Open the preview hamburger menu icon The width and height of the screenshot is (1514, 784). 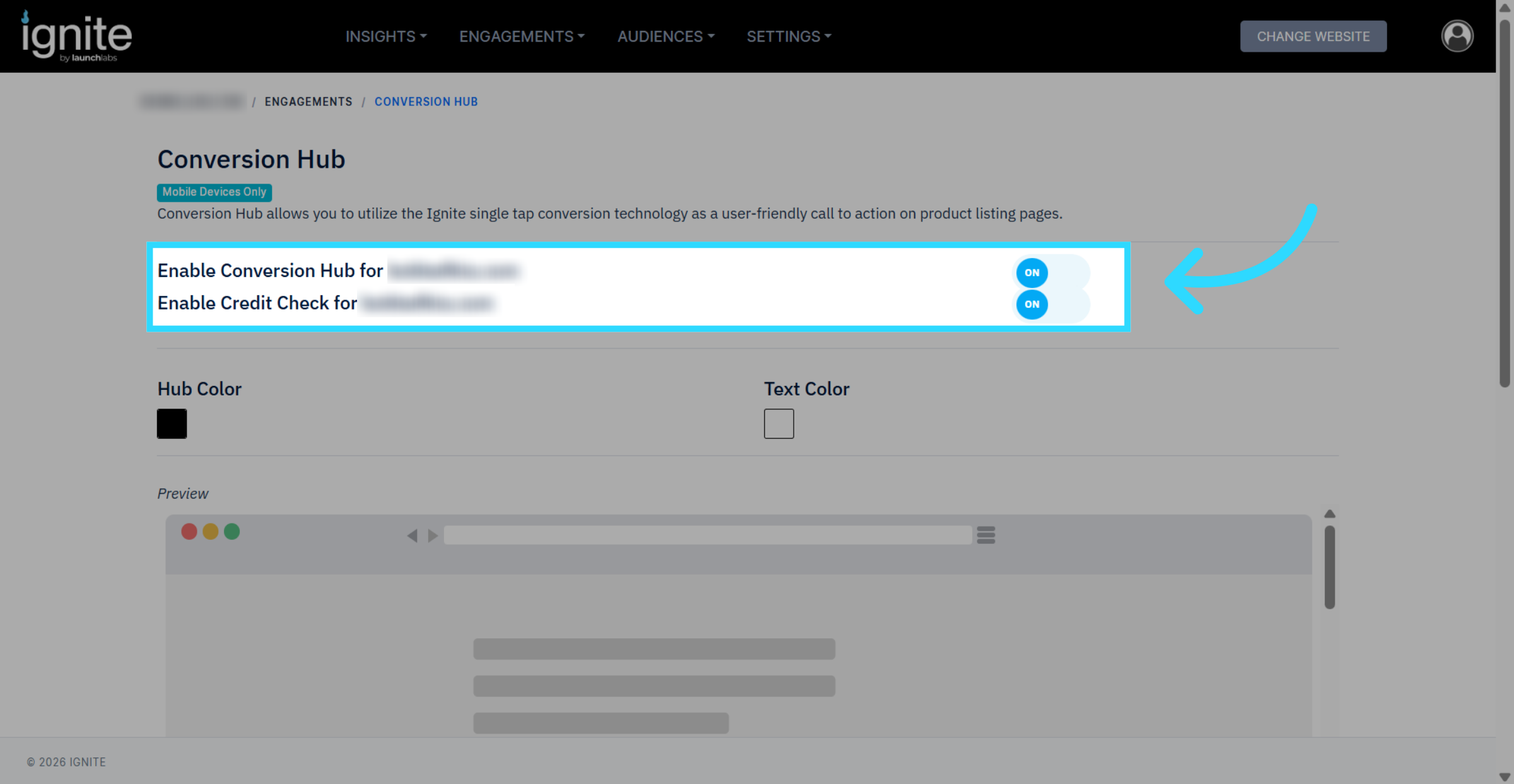click(985, 535)
